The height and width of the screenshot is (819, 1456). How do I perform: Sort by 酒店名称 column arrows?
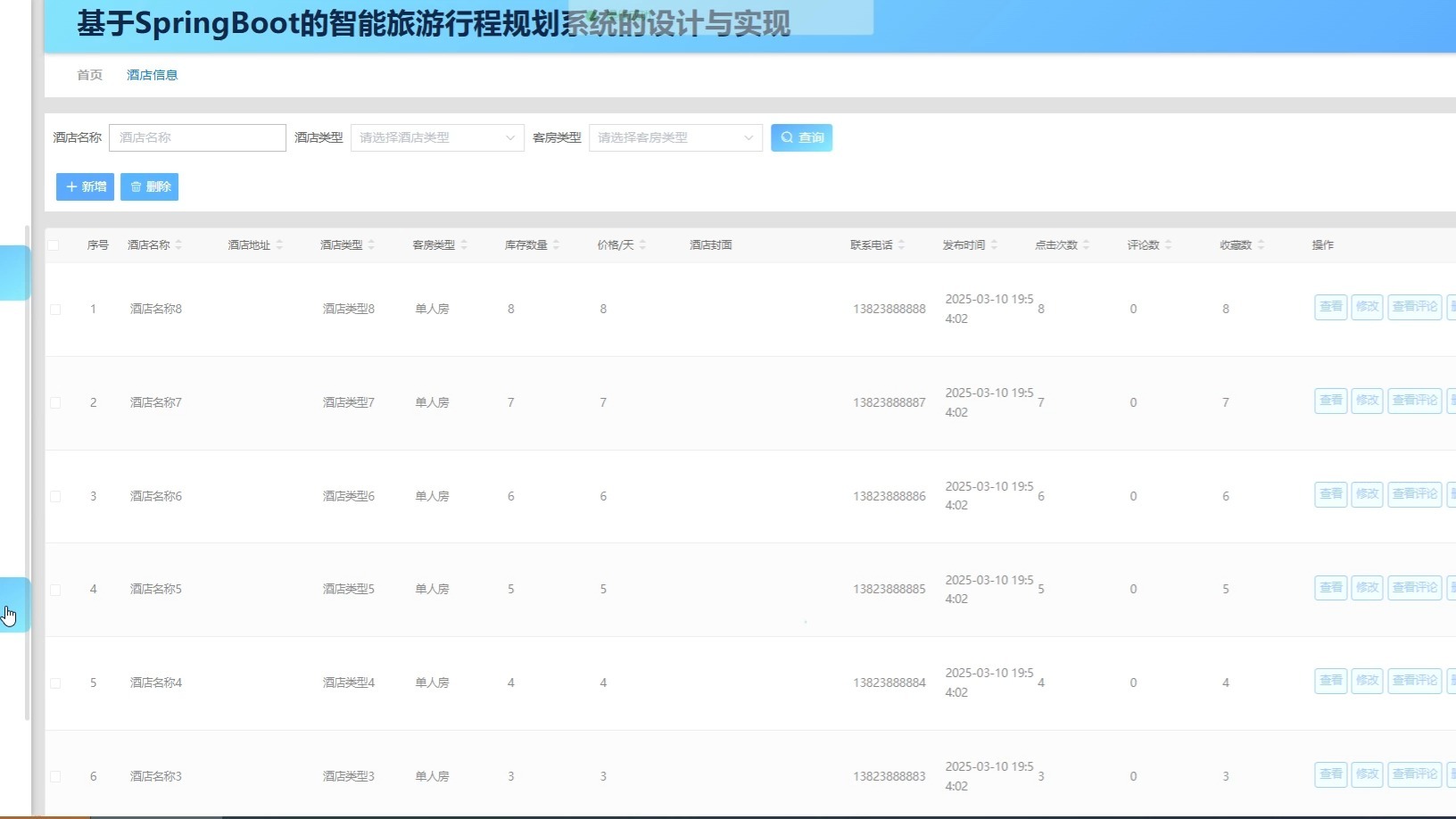tap(178, 244)
